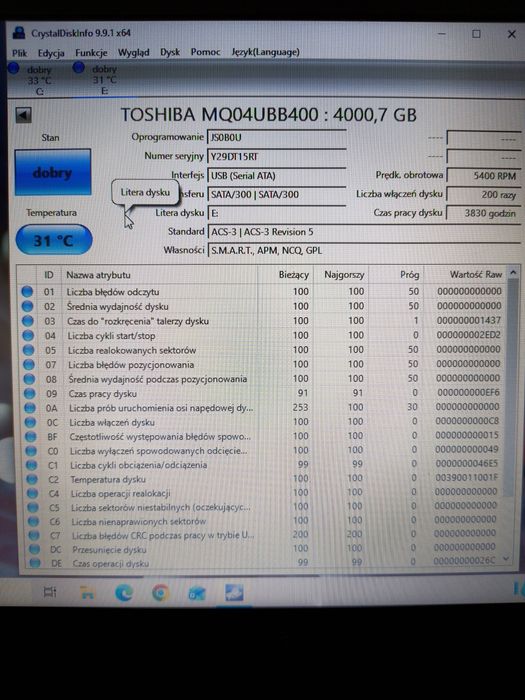The width and height of the screenshot is (525, 700).
Task: Click status icon for Liczba realokowanych sektorów
Action: [x=29, y=350]
